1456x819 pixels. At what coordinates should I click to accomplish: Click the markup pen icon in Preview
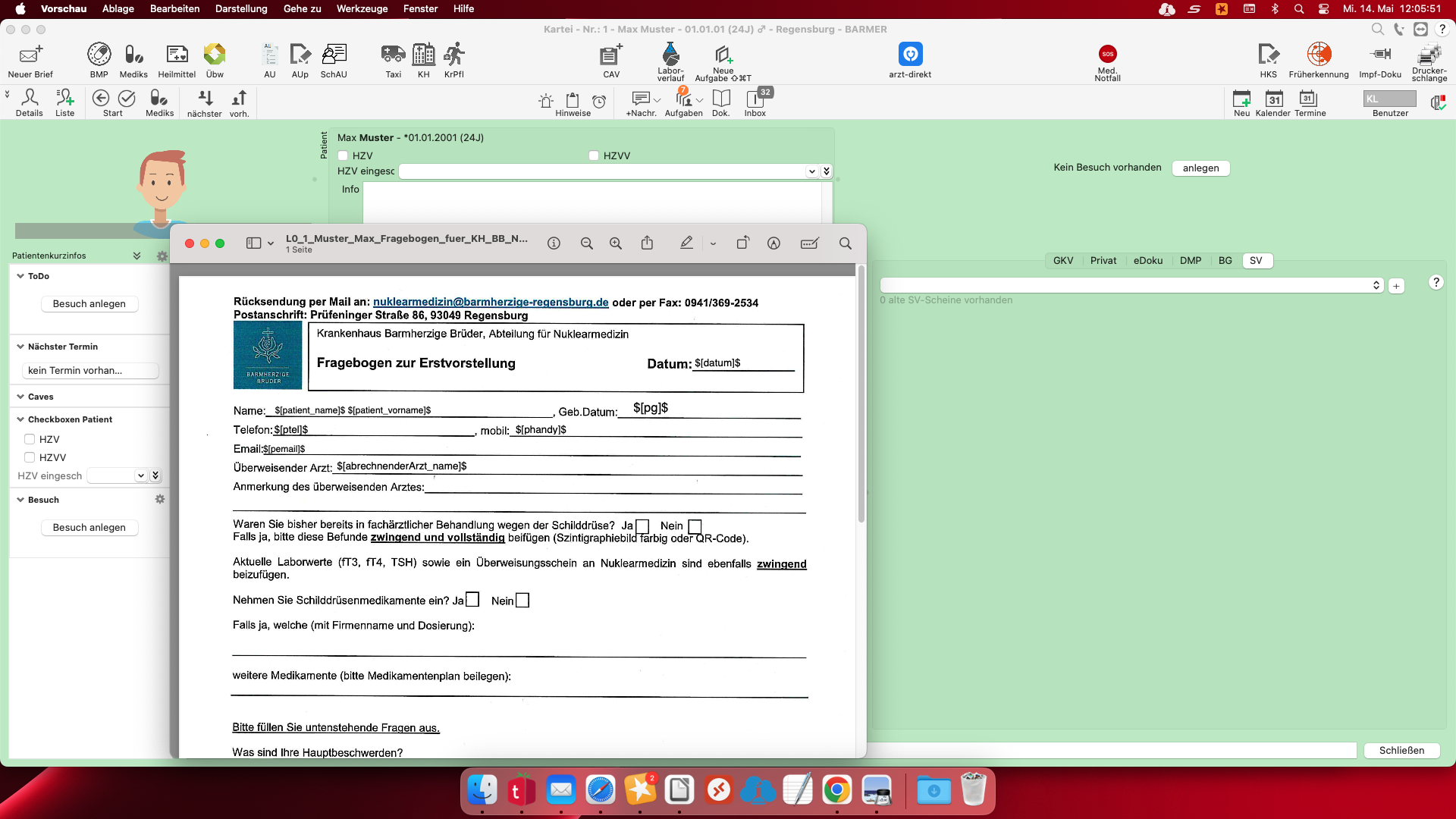[686, 243]
